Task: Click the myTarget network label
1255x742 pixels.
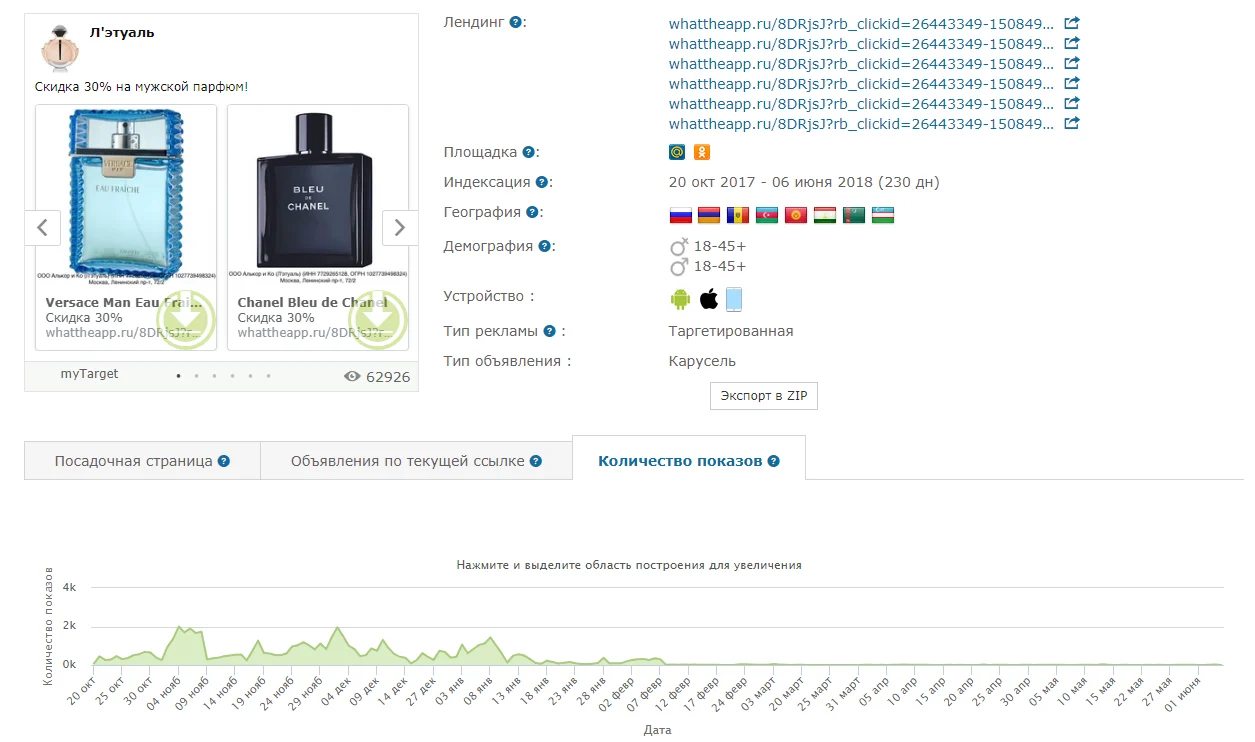Action: (89, 374)
